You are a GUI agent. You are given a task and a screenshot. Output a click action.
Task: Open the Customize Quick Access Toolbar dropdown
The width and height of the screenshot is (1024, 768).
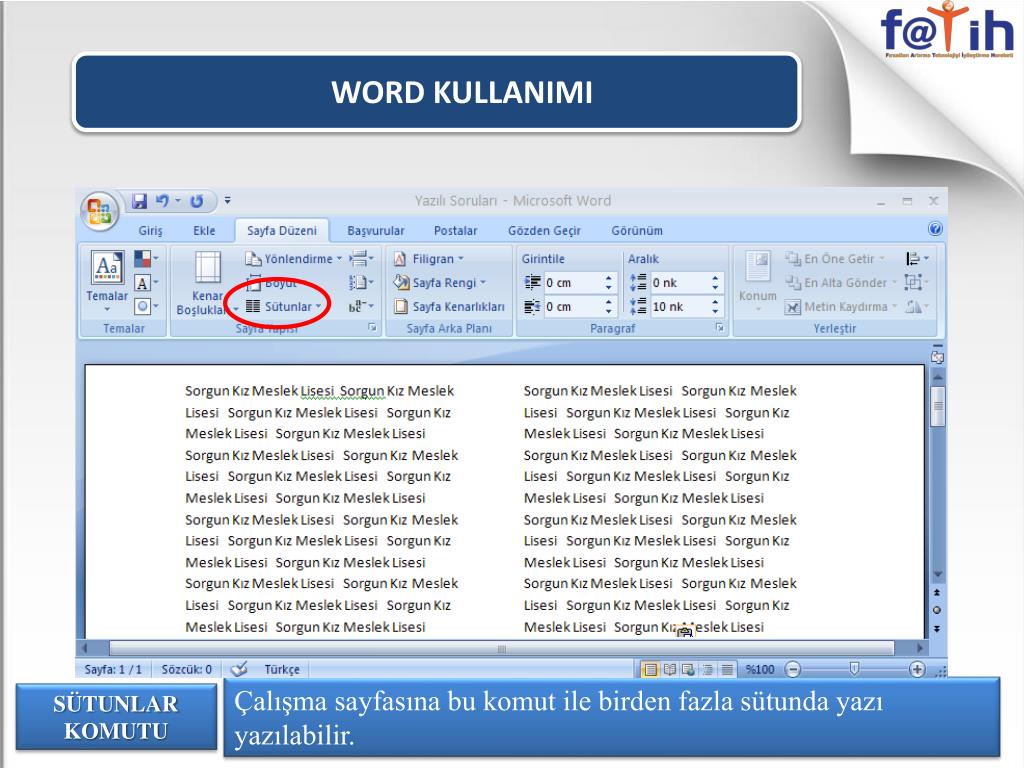tap(227, 200)
